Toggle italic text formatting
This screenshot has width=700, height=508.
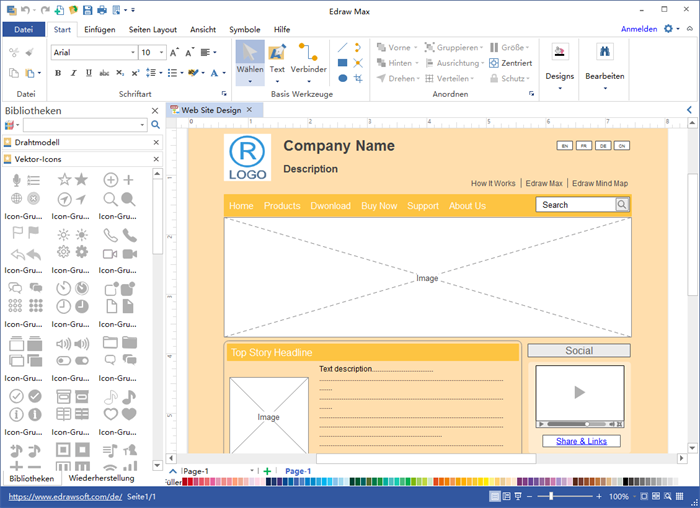(74, 73)
